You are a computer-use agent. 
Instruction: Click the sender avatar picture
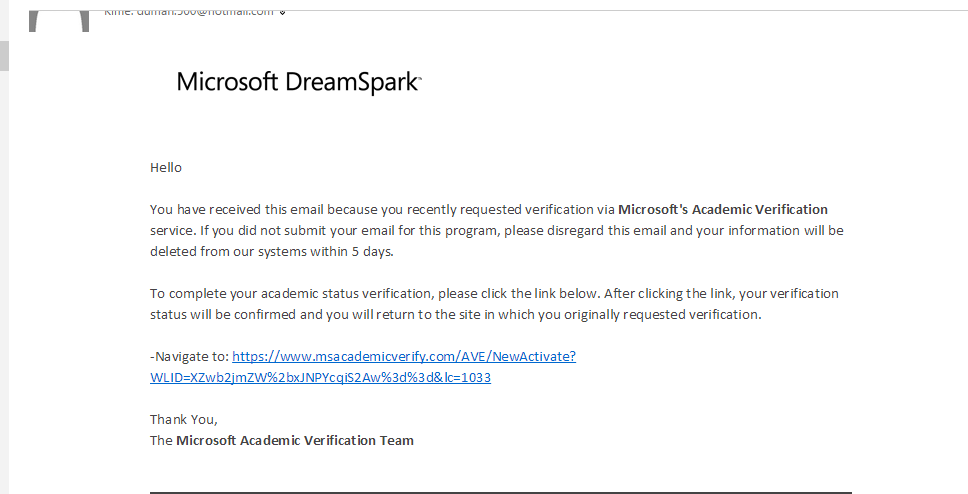[x=58, y=20]
